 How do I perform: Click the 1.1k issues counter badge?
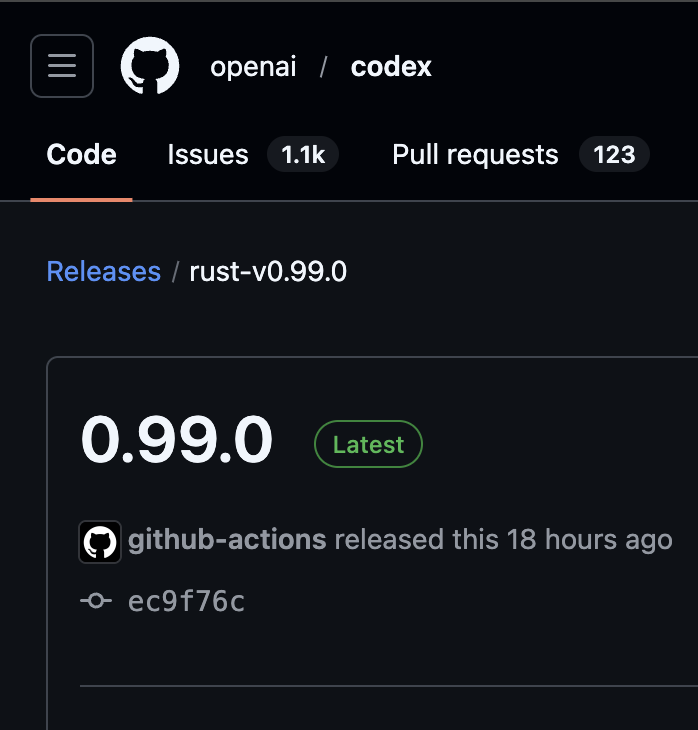coord(303,155)
